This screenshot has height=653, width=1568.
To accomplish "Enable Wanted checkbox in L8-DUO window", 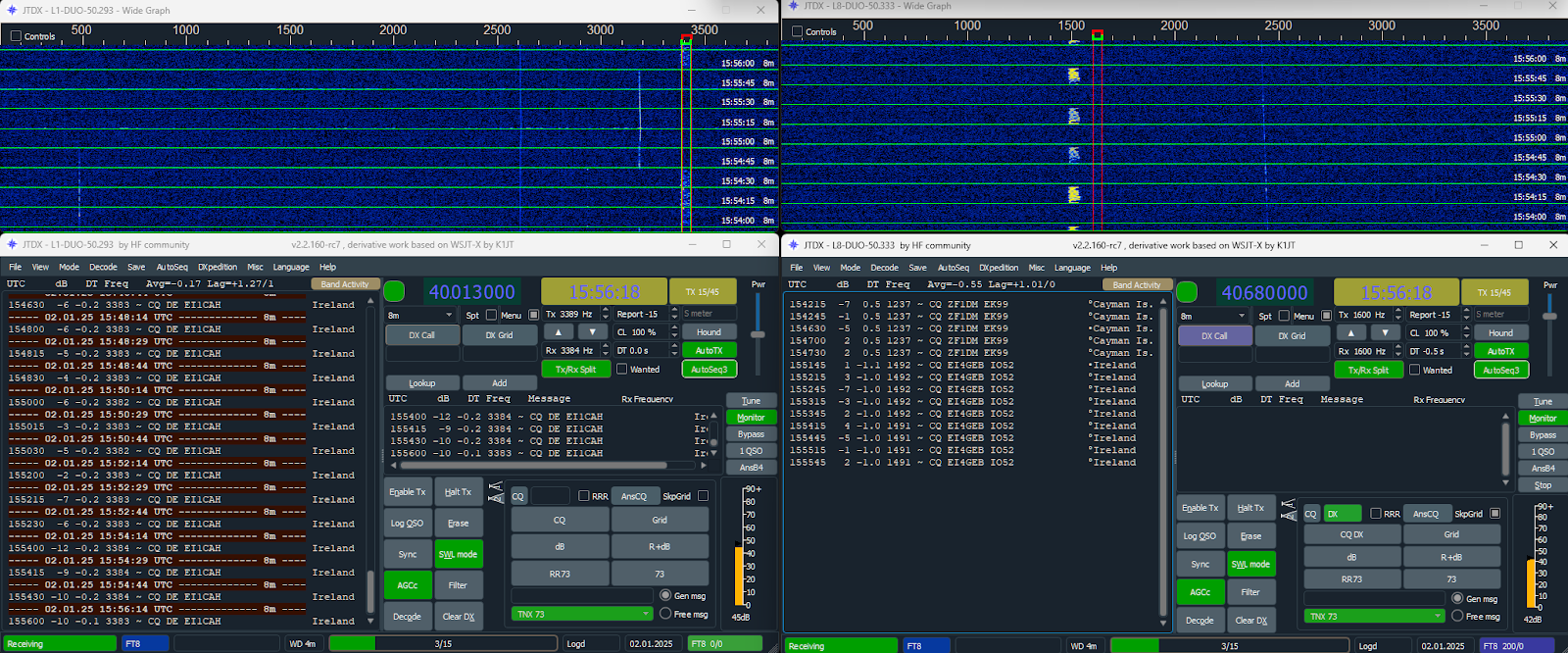I will tap(1414, 370).
